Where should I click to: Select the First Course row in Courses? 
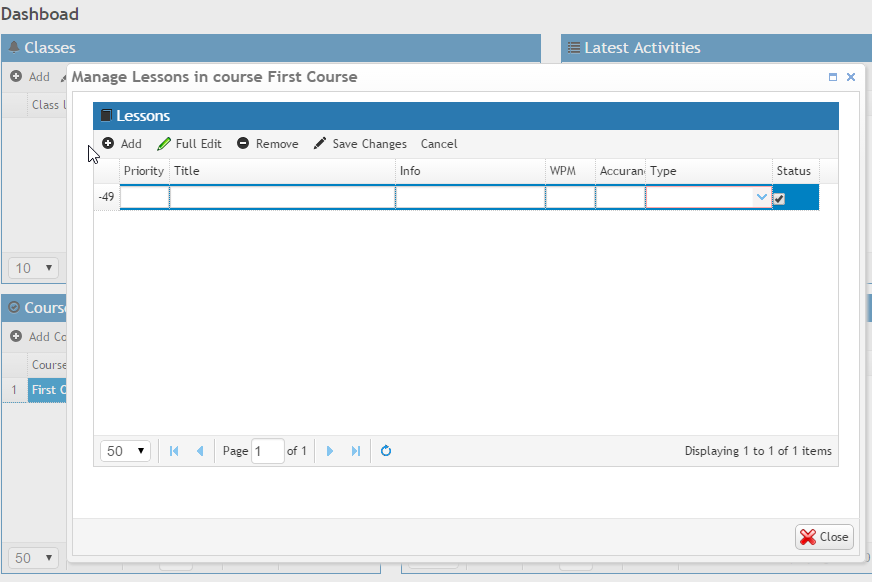tap(33, 390)
